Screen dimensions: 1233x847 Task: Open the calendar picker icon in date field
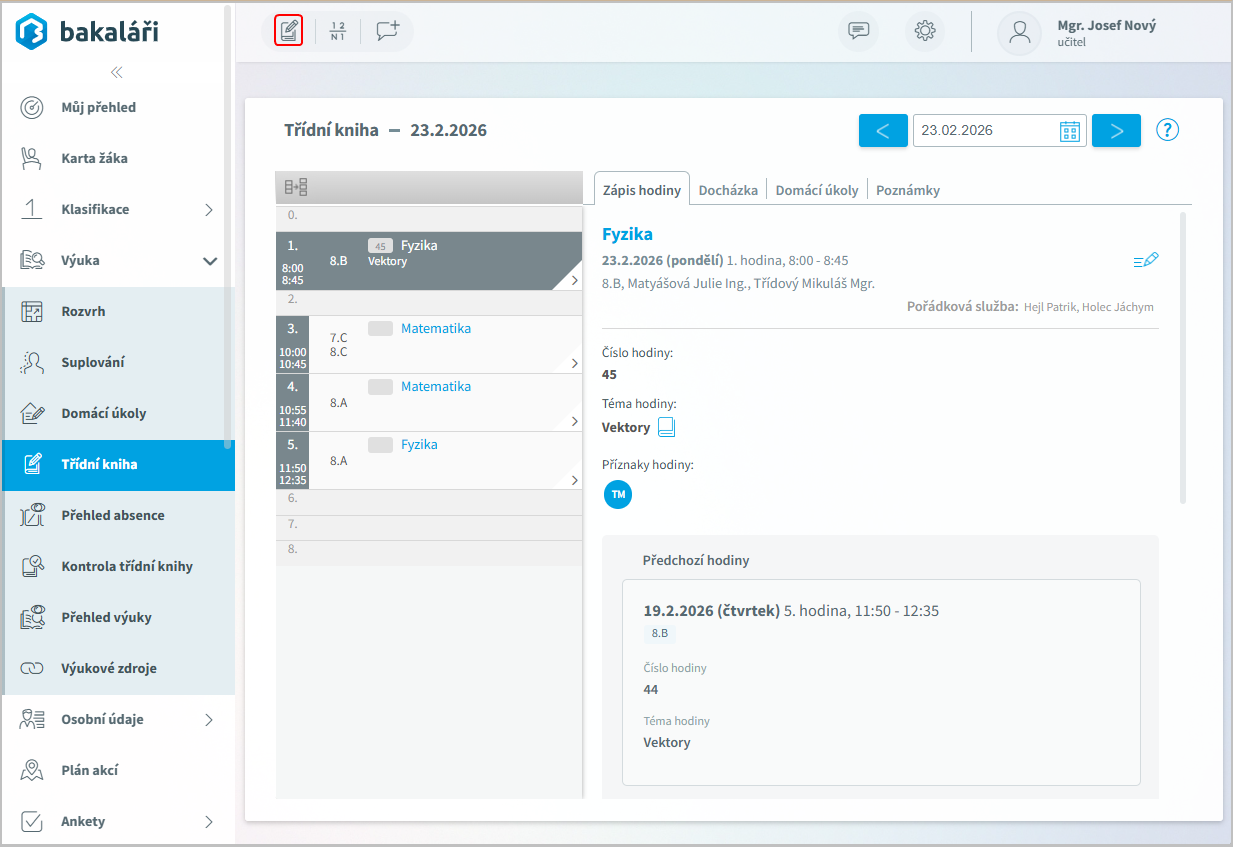[1070, 131]
